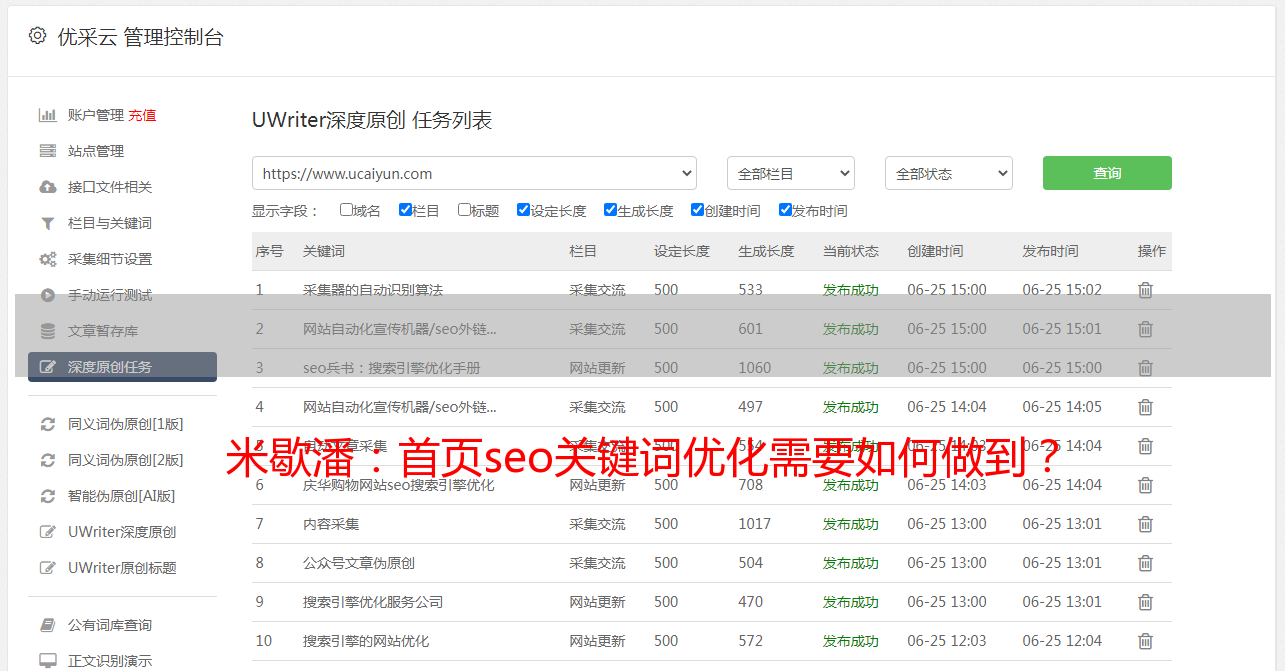This screenshot has height=671, width=1285.
Task: Click the generated length value 1017
Action: [x=755, y=524]
